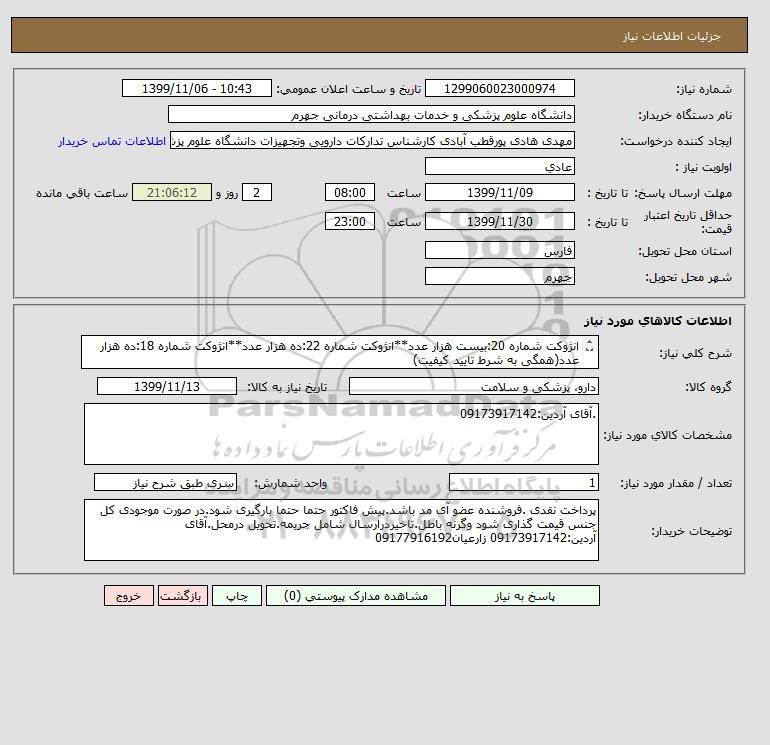This screenshot has width=770, height=745.
Task: Click the 'پاسخ به نیاز' button
Action: tap(524, 596)
